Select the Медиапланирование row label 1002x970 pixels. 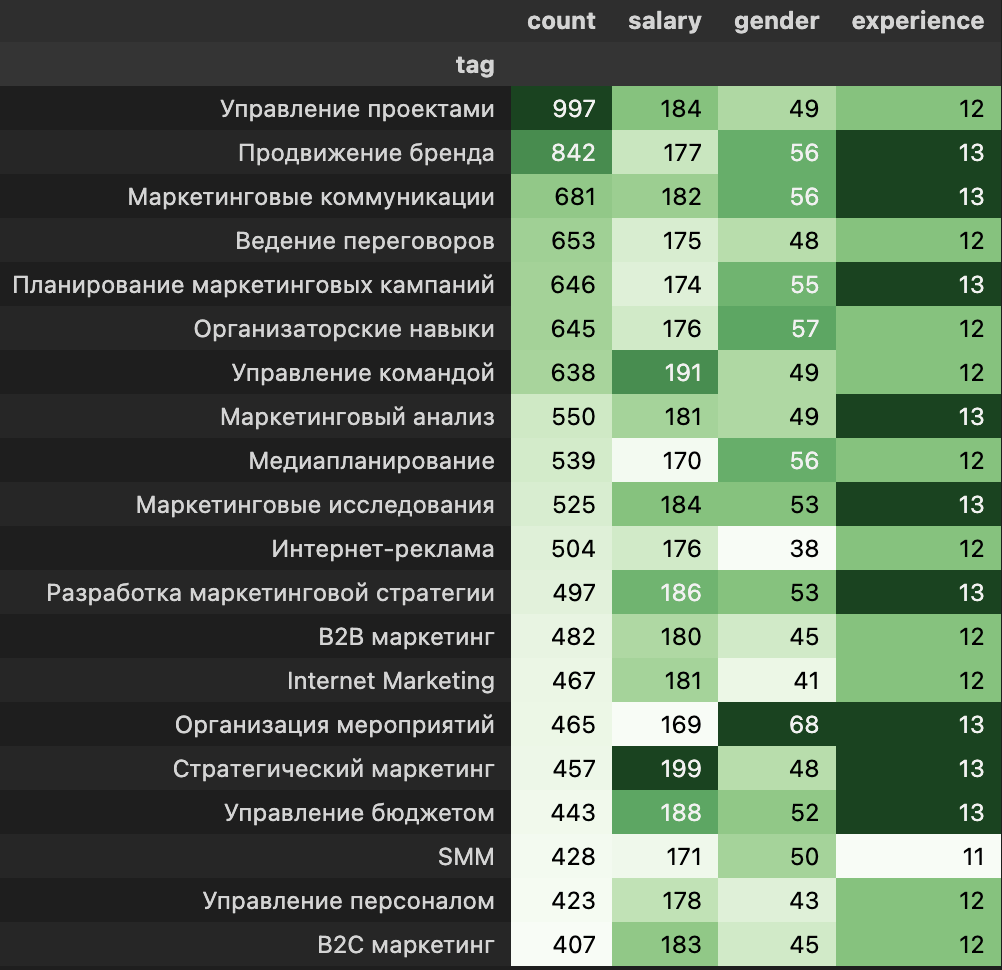[371, 461]
